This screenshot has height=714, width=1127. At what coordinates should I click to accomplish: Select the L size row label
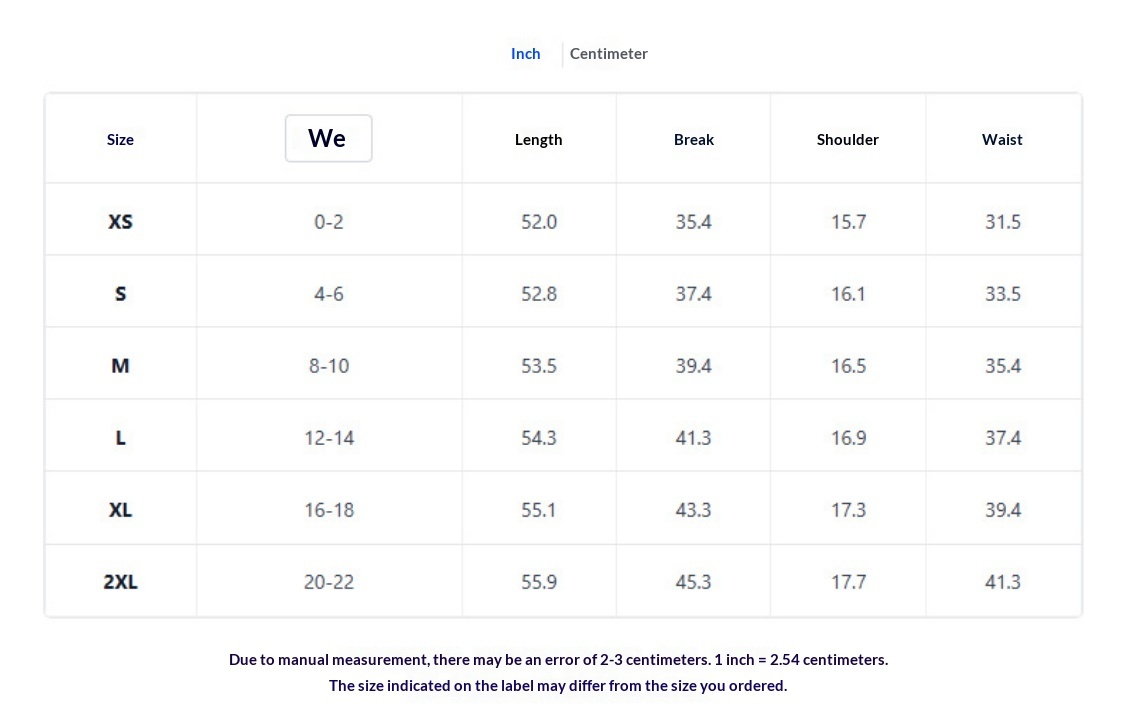120,438
